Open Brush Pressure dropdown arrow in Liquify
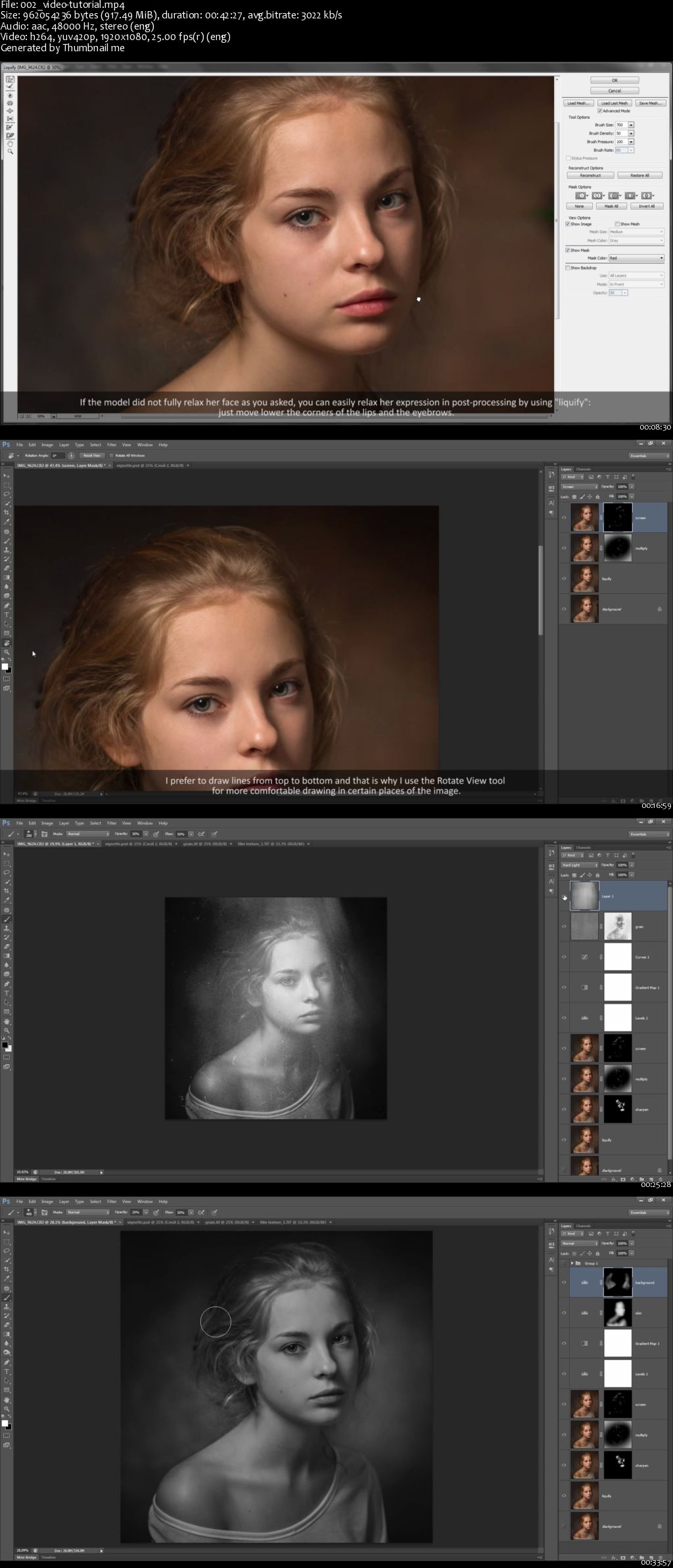This screenshot has width=673, height=1568. pyautogui.click(x=631, y=142)
